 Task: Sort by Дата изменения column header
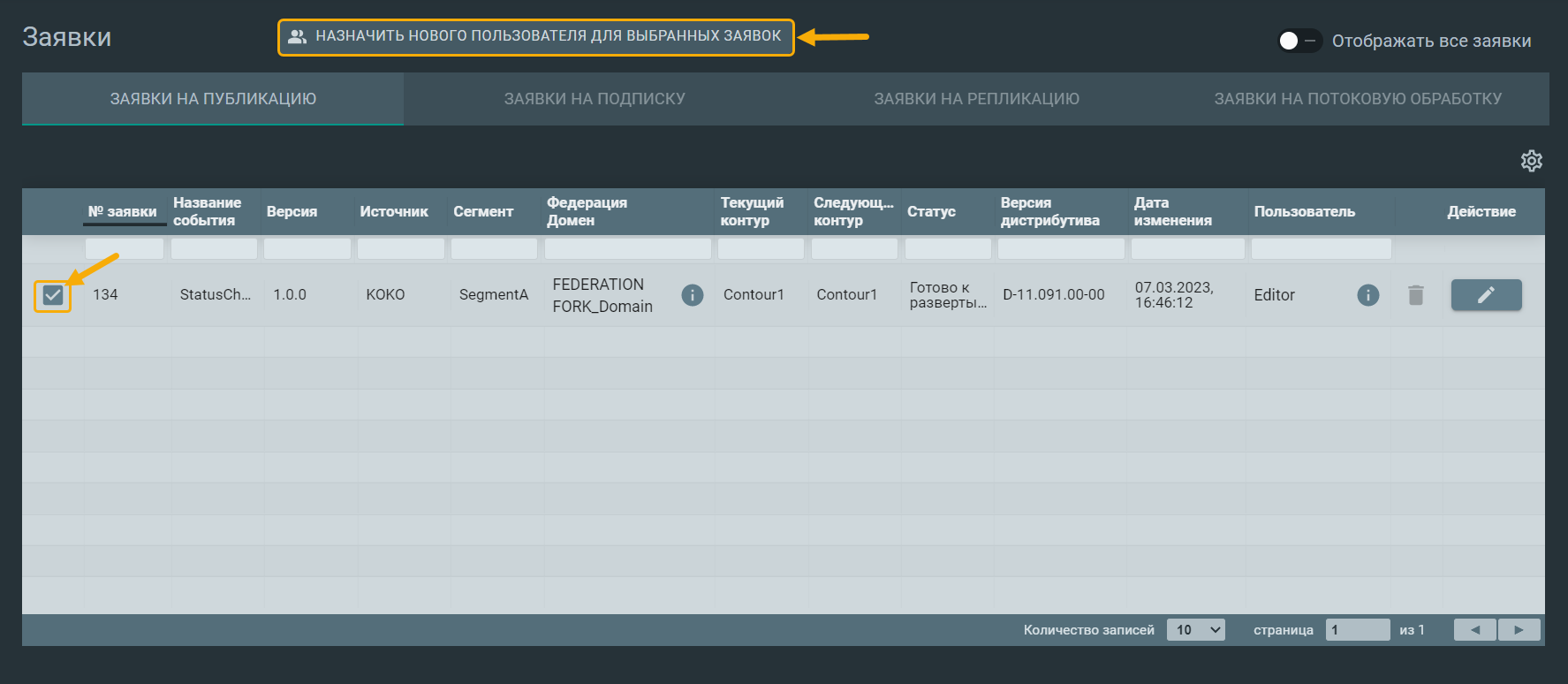[x=1172, y=212]
